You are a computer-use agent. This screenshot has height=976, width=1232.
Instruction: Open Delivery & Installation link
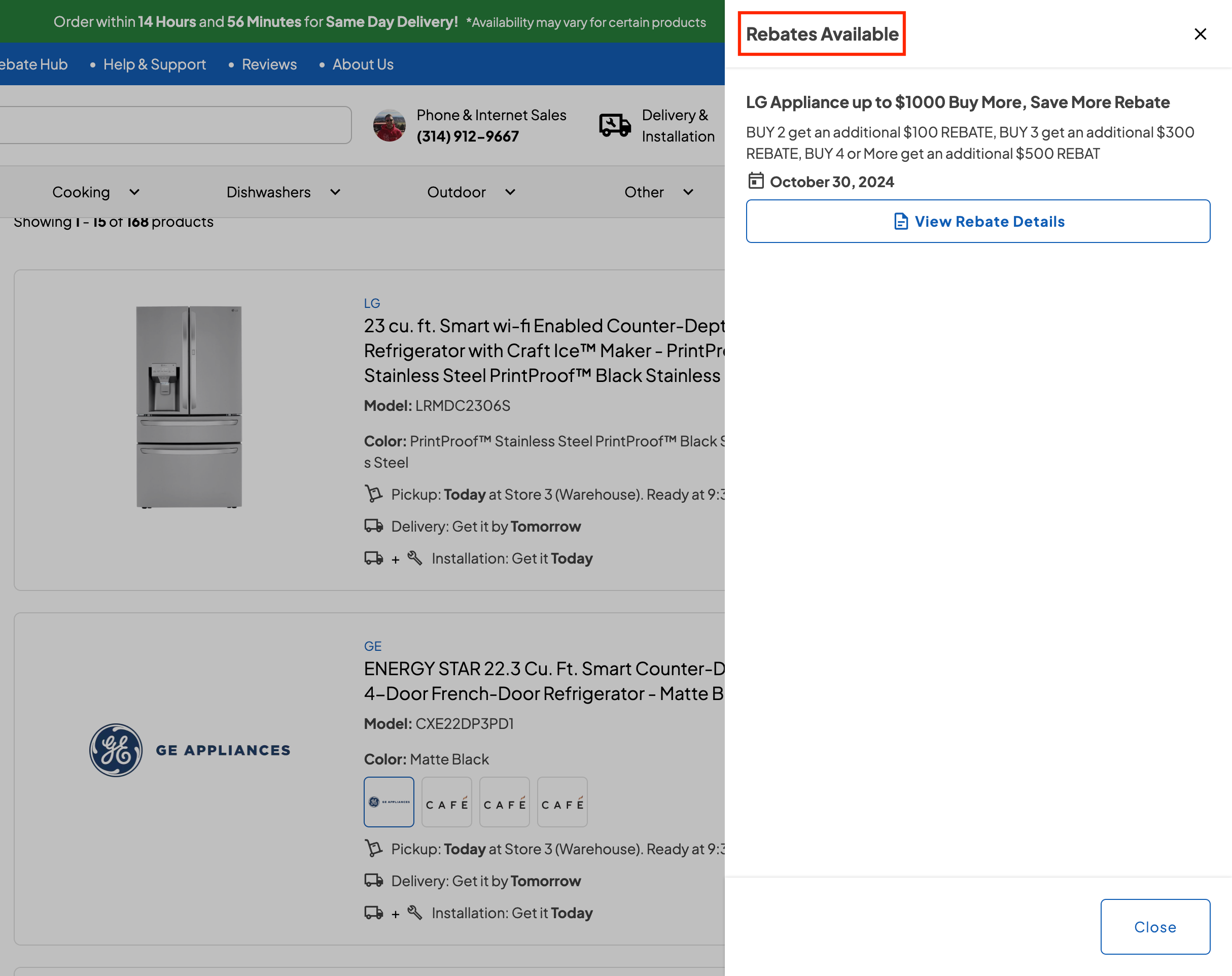tap(678, 126)
